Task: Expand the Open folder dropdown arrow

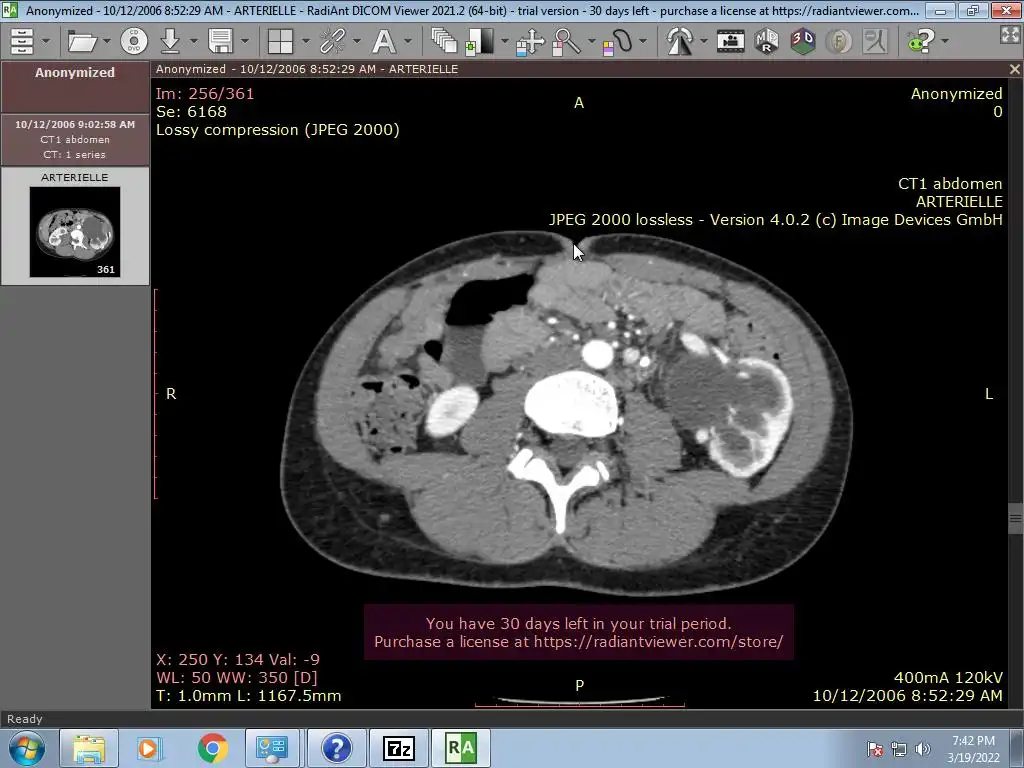Action: pyautogui.click(x=106, y=41)
